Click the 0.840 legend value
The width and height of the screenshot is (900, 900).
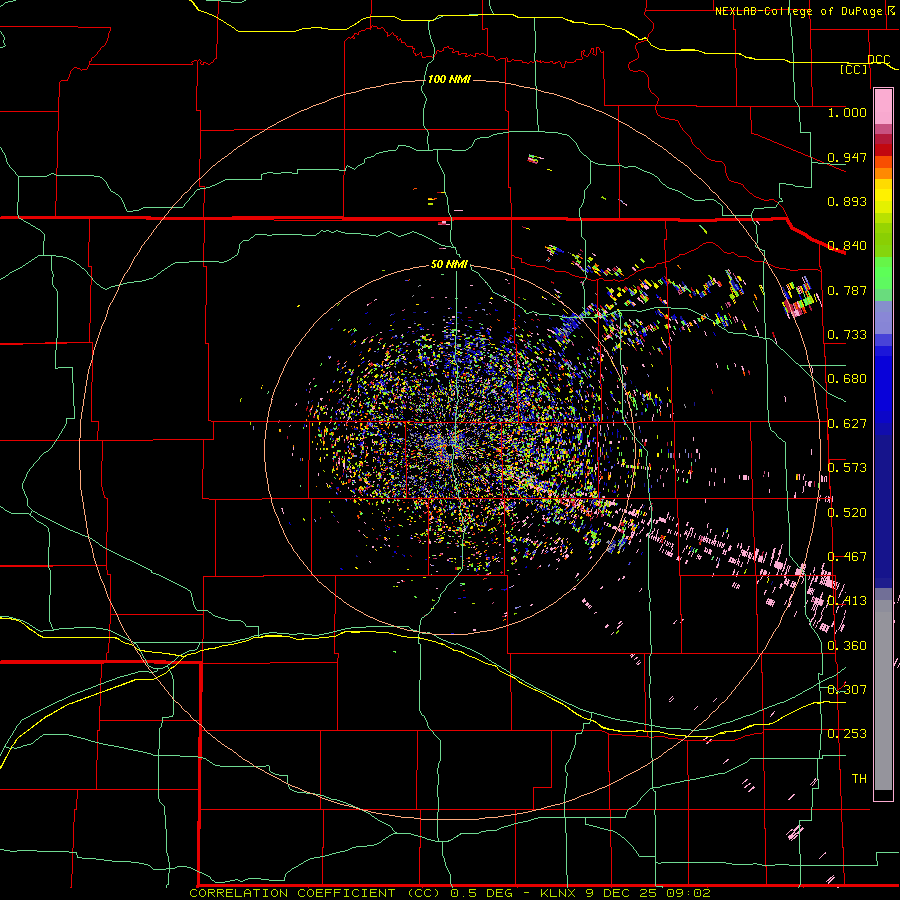(x=847, y=246)
